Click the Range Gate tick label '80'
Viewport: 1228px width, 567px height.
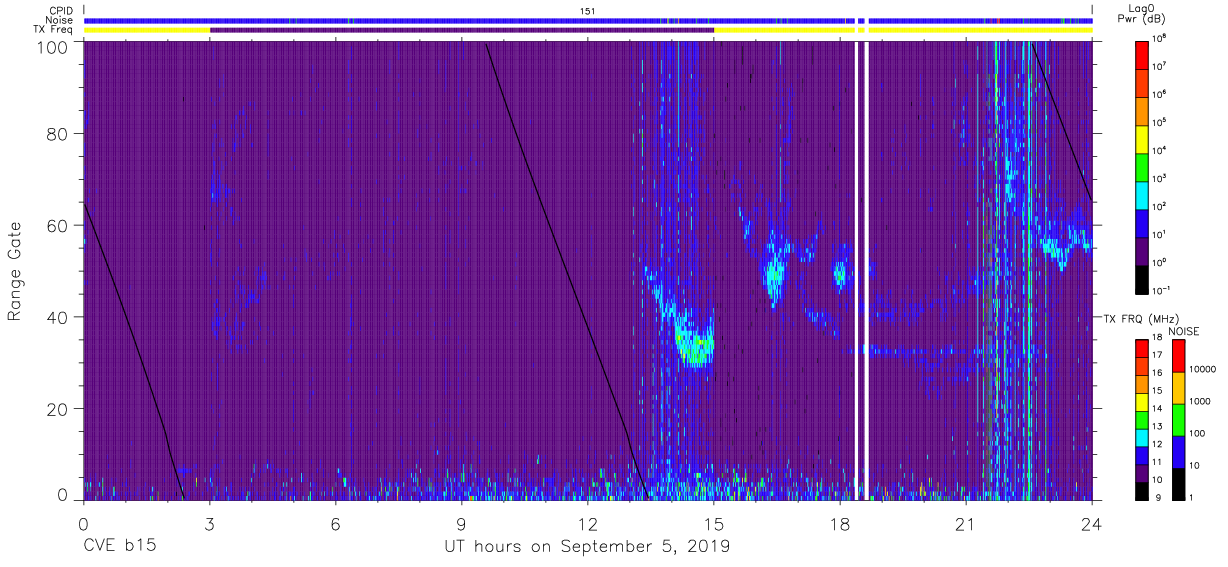click(x=58, y=134)
